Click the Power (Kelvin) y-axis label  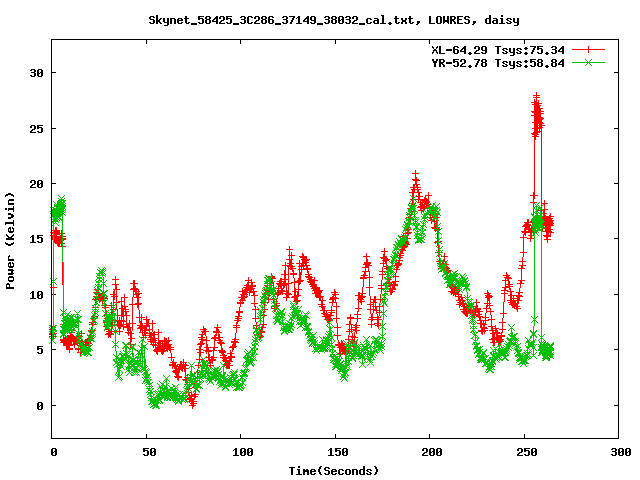10,241
